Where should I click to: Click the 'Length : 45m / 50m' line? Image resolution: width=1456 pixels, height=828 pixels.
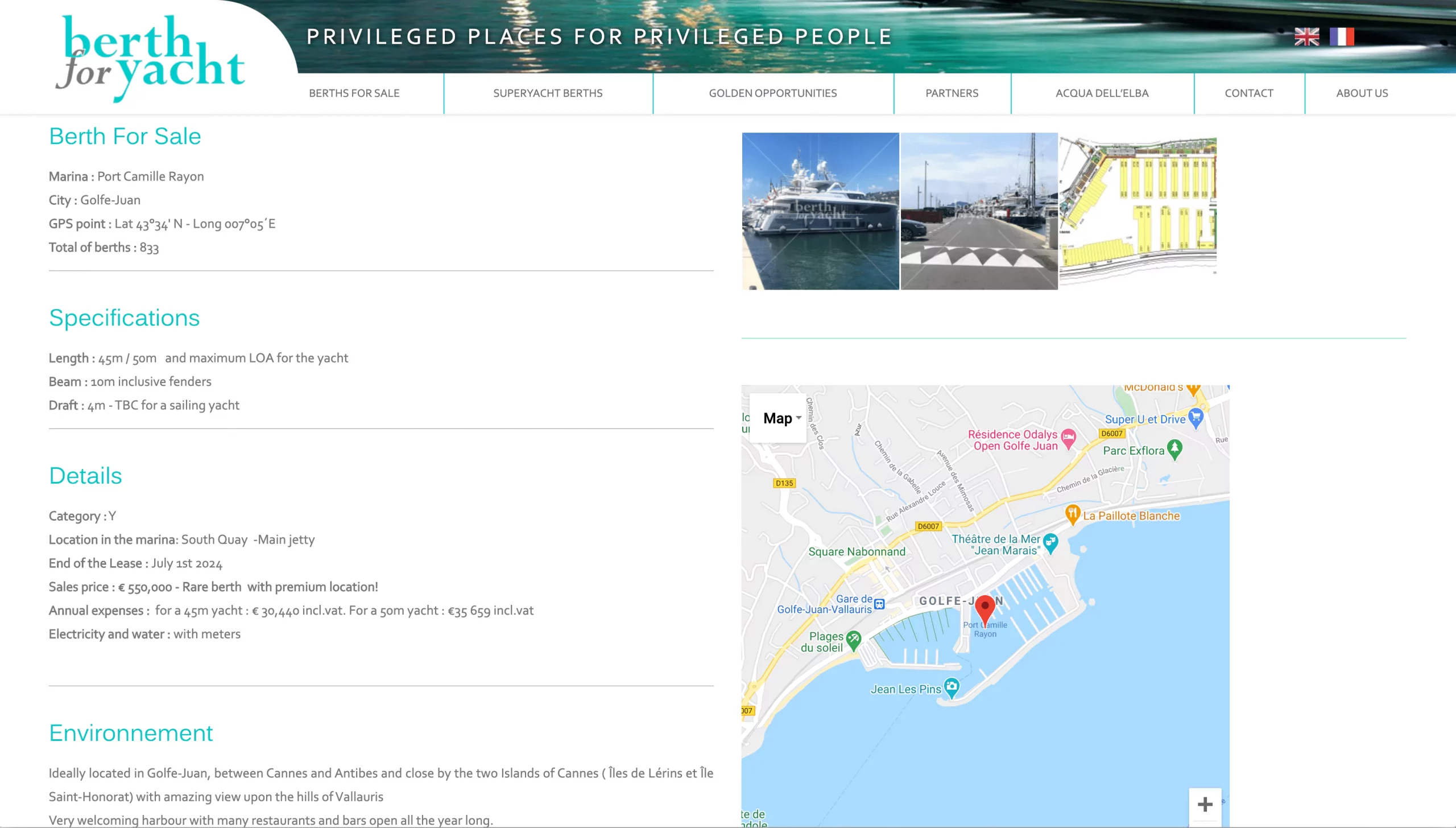point(198,358)
